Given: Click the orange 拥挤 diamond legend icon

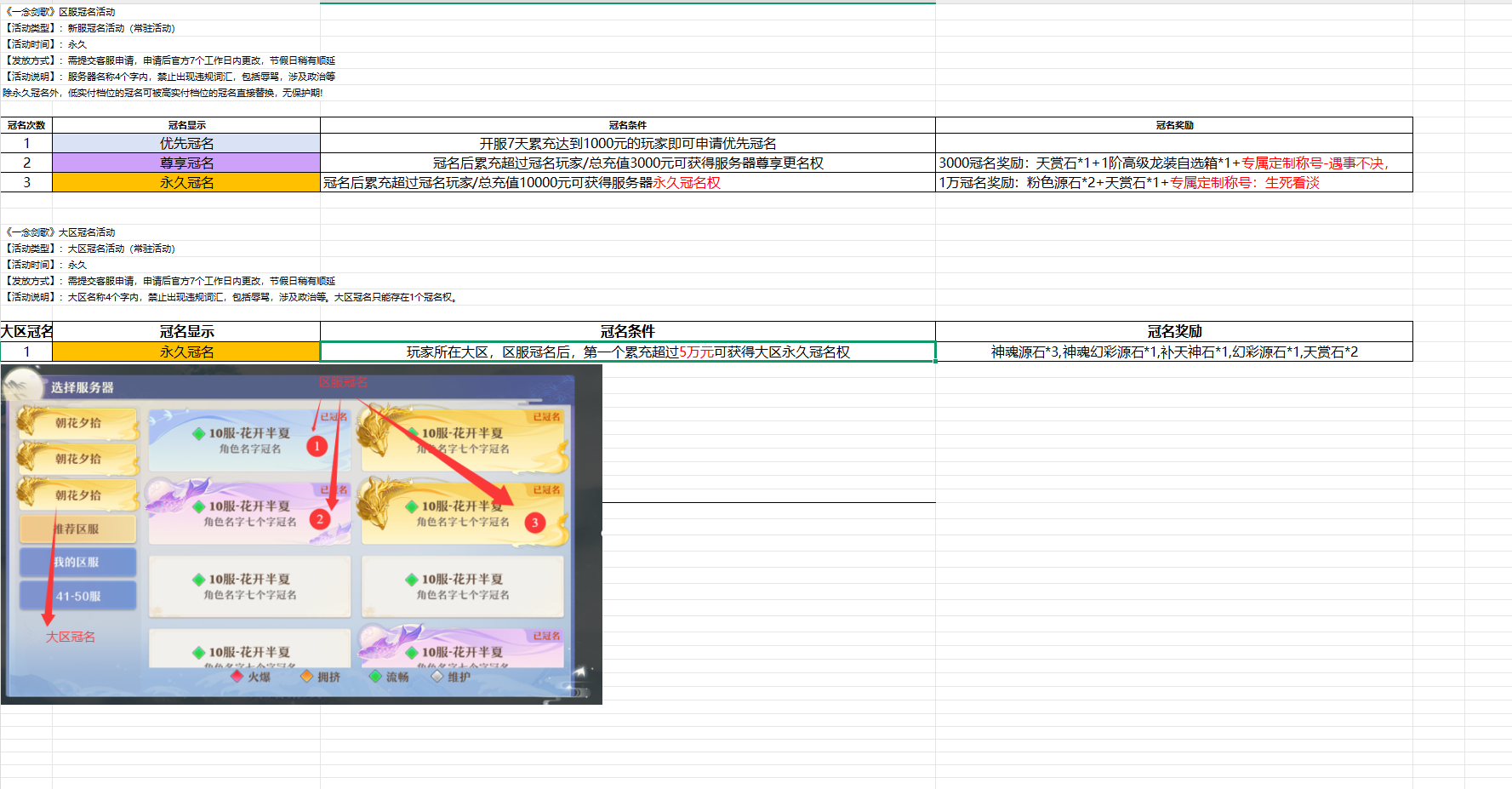Looking at the screenshot, I should 306,676.
